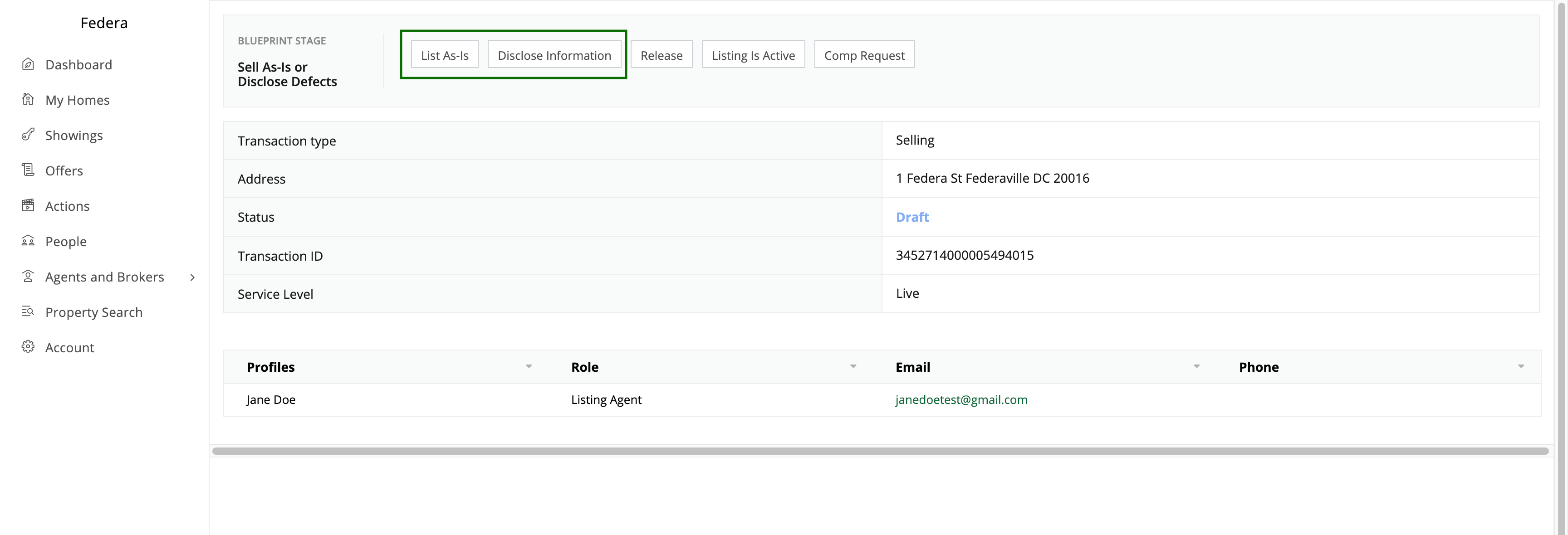This screenshot has height=535, width=1568.
Task: Open the janedoetest@gmail.com email link
Action: [x=961, y=399]
